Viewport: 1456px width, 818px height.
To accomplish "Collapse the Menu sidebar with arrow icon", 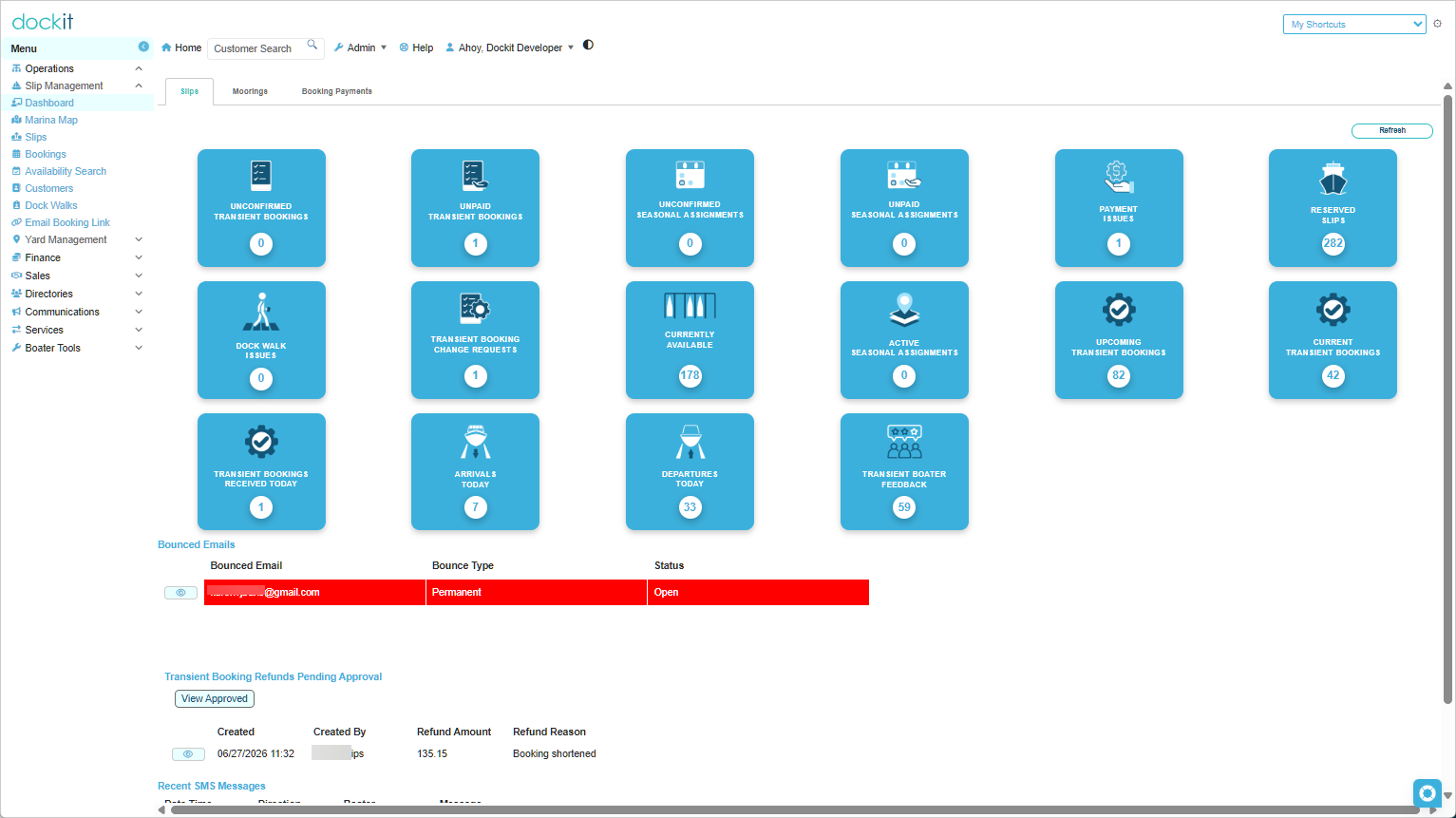I will 143,47.
